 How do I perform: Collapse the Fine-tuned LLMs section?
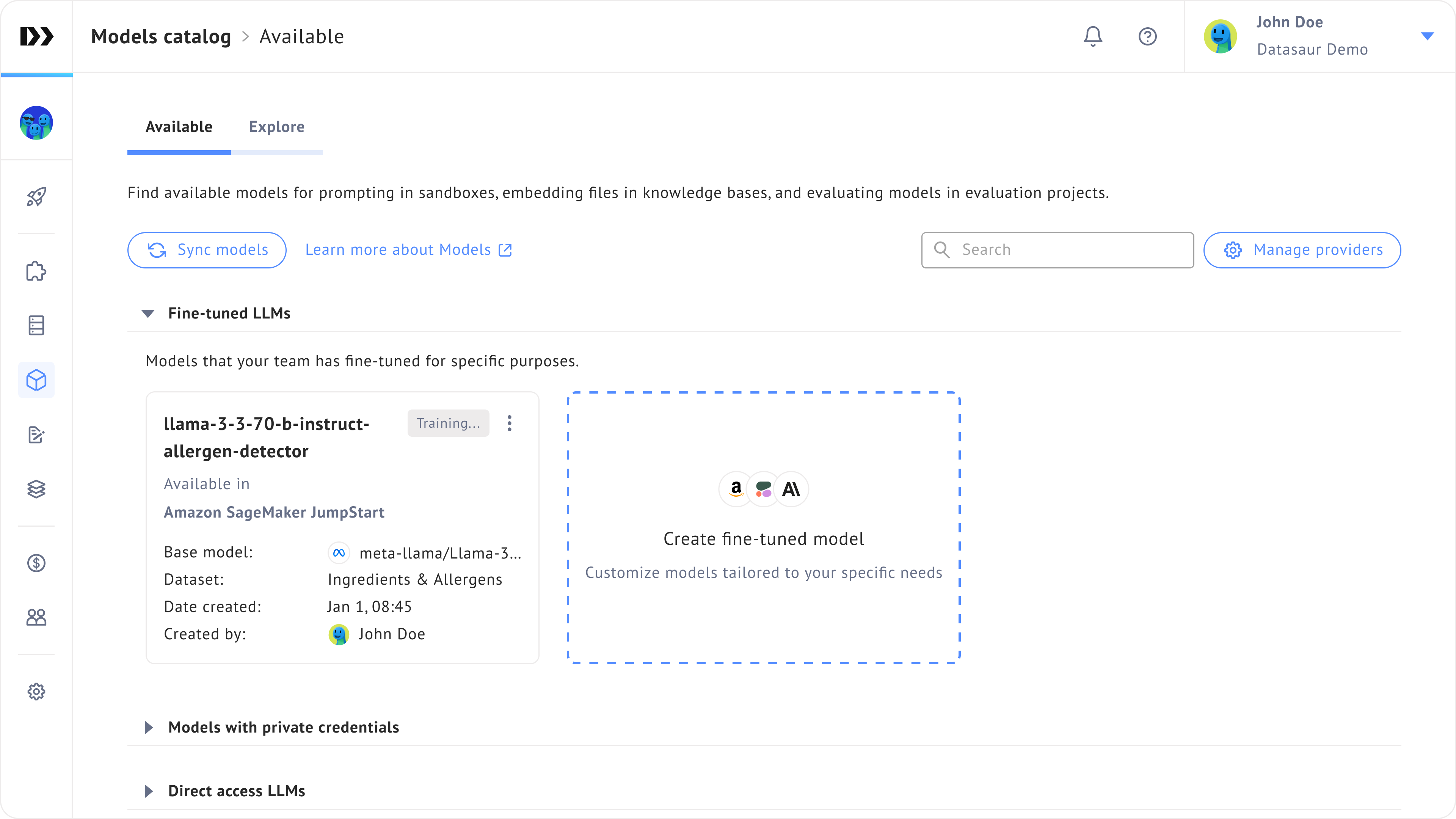(x=148, y=314)
